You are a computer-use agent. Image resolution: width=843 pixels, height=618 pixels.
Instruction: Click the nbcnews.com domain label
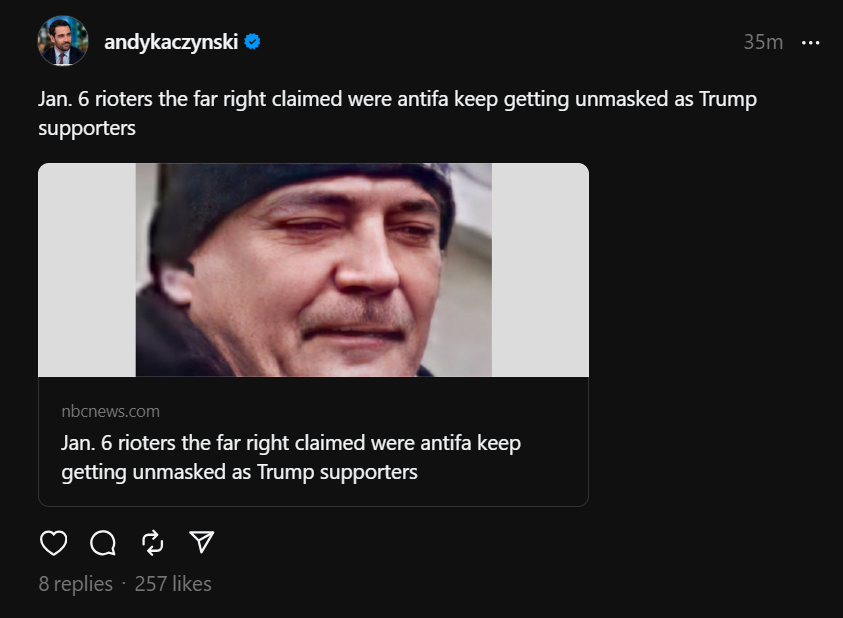[110, 411]
